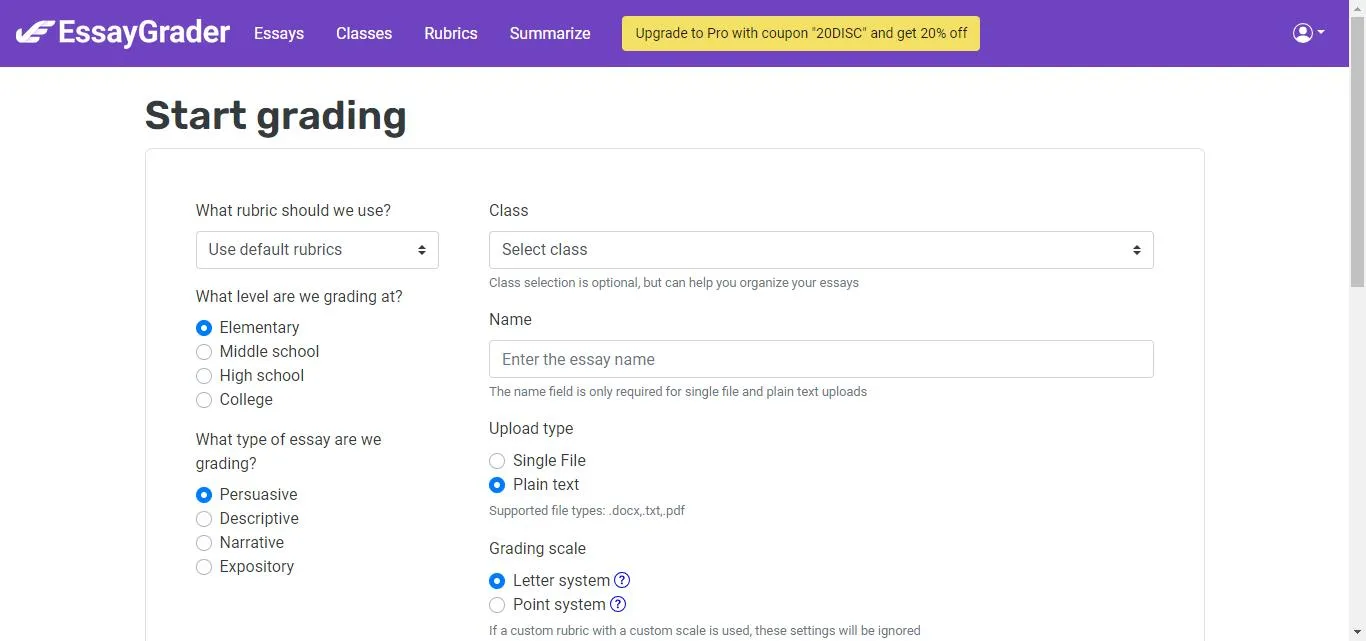
Task: Select High school grading level
Action: tap(204, 376)
